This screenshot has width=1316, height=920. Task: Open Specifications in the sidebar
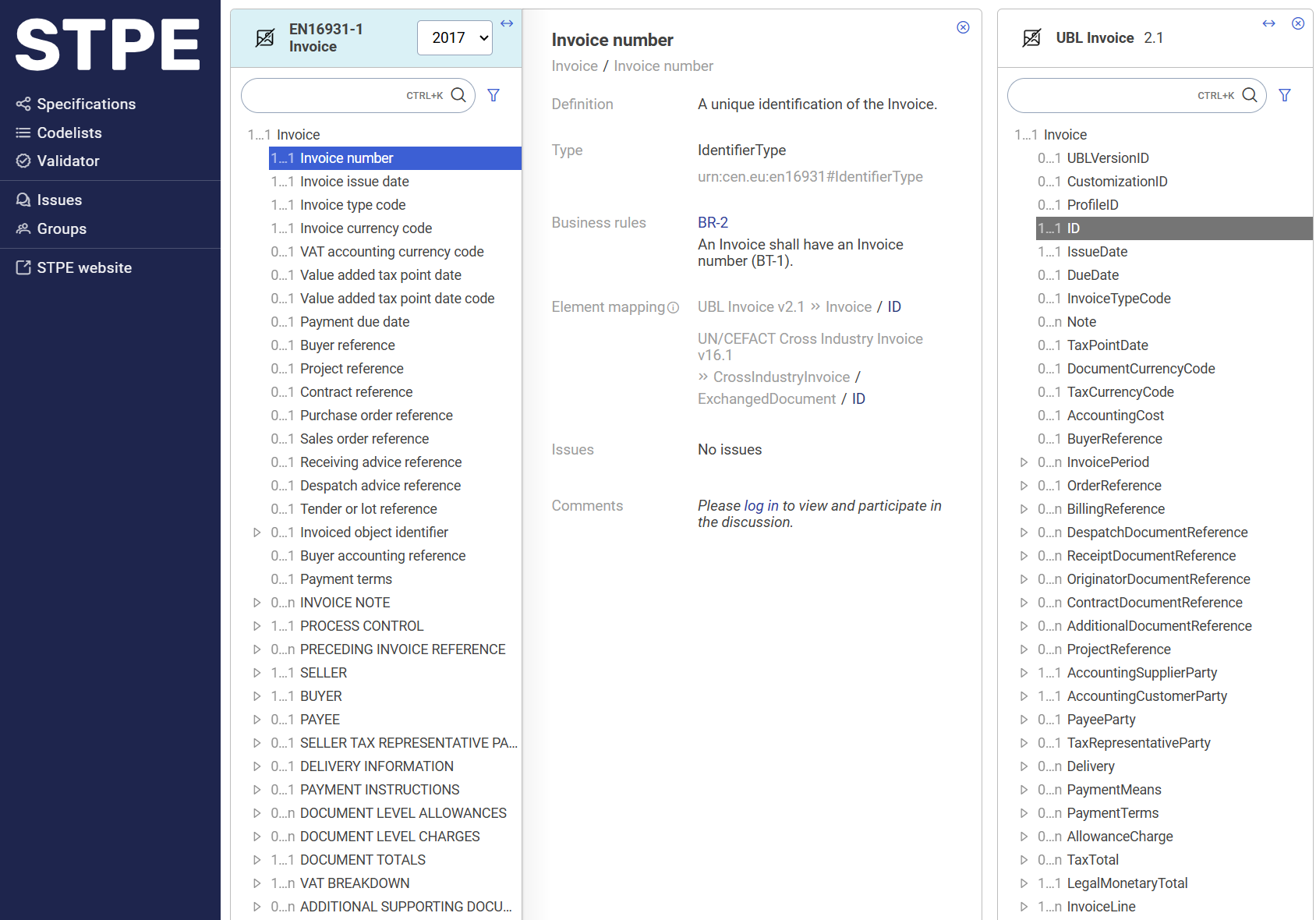[86, 104]
